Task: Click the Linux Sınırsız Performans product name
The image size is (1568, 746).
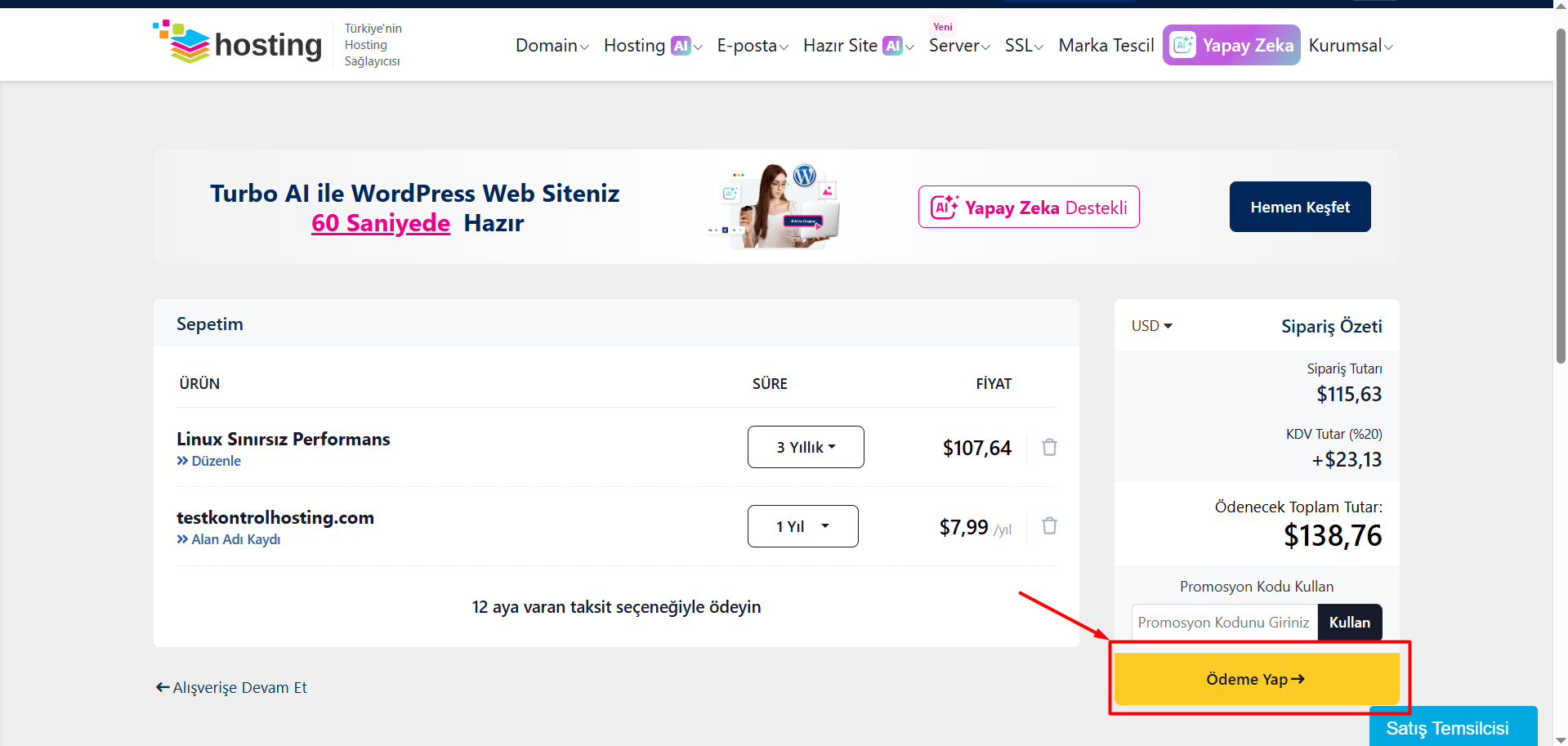Action: click(x=284, y=439)
